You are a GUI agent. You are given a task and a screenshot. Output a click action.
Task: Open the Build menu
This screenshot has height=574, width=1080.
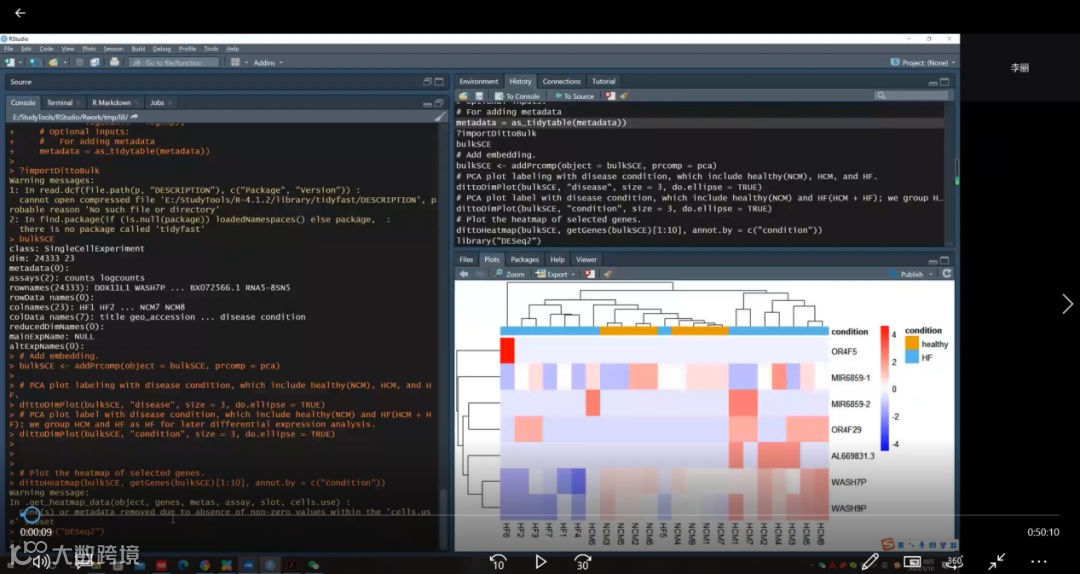pyautogui.click(x=138, y=49)
